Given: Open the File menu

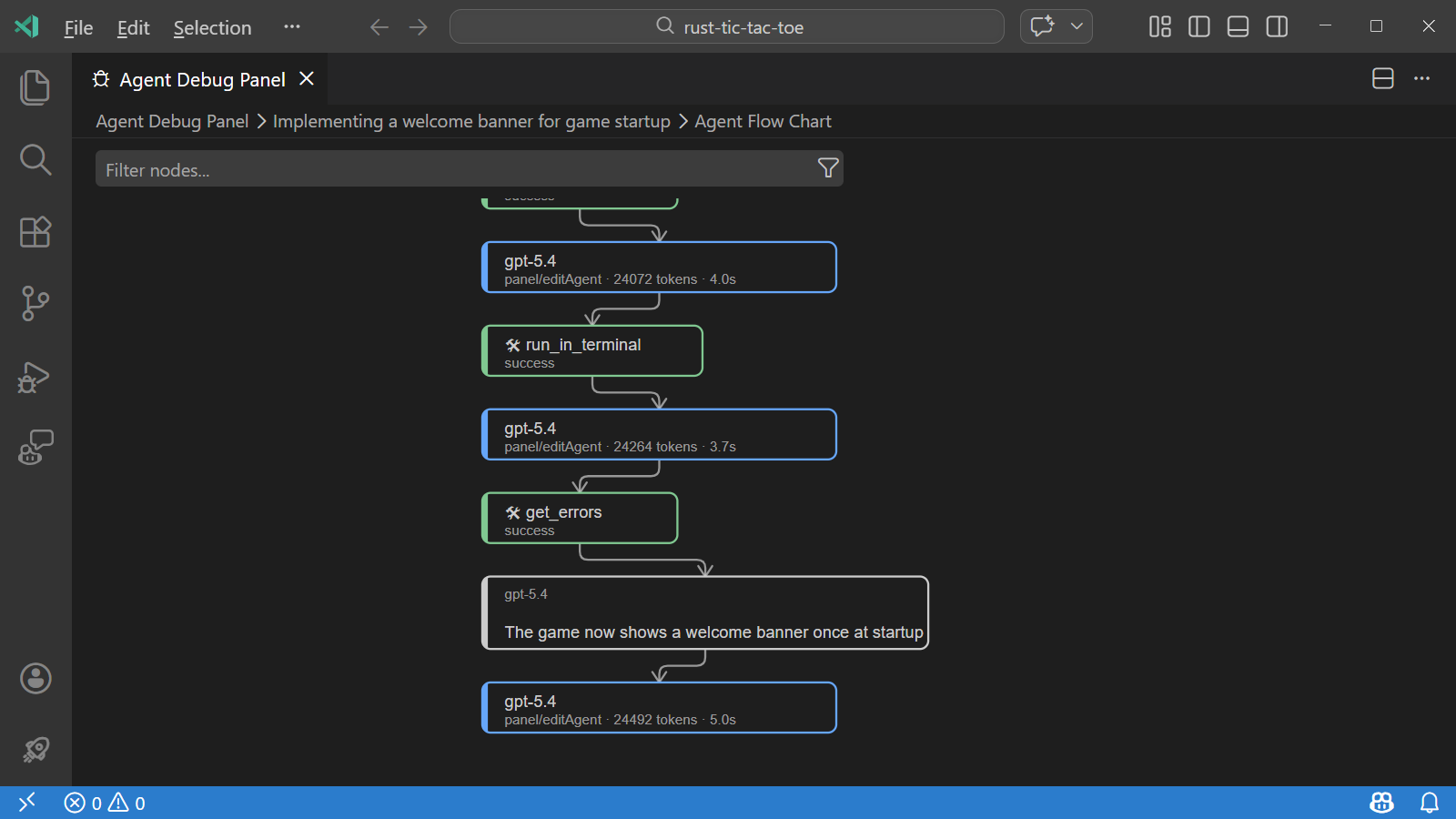Looking at the screenshot, I should pyautogui.click(x=77, y=27).
